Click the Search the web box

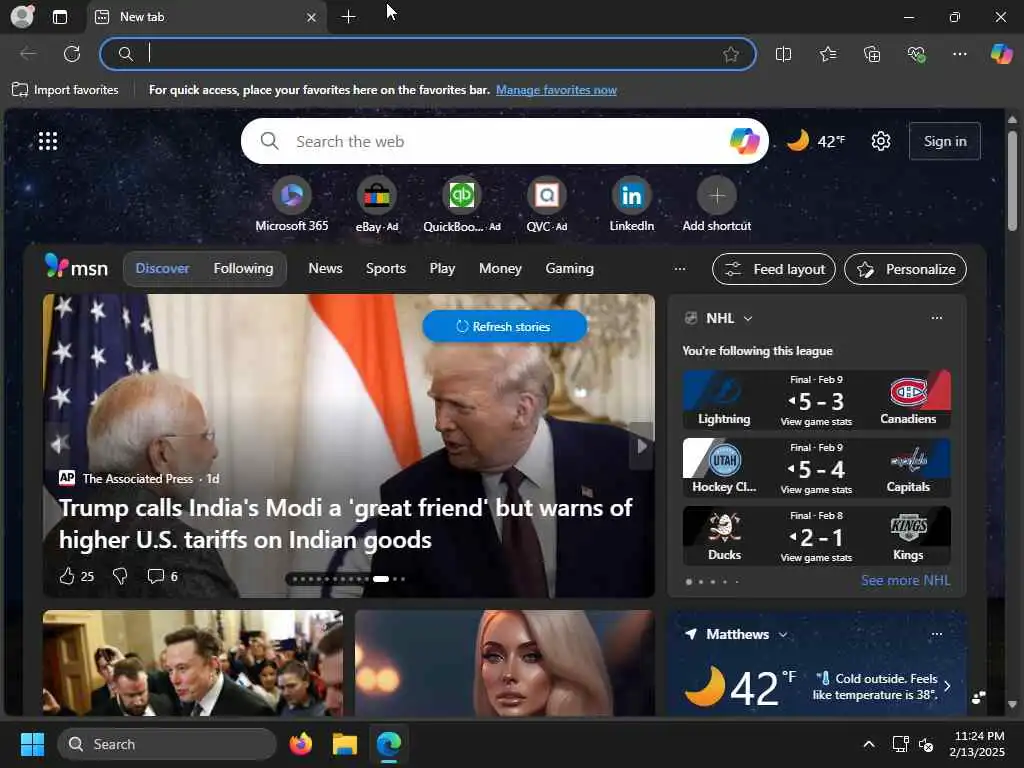tap(504, 141)
